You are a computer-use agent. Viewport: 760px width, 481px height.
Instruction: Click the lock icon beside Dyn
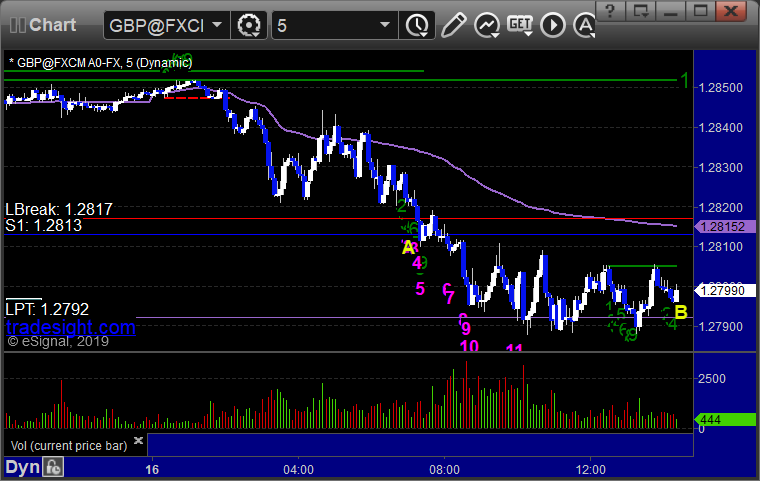click(x=53, y=467)
